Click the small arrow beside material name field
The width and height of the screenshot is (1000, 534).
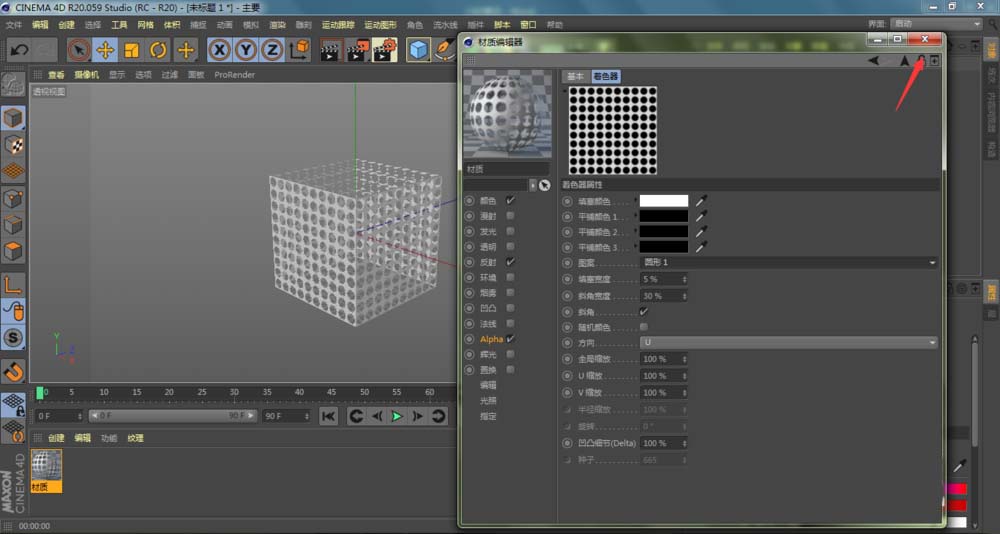coord(533,185)
